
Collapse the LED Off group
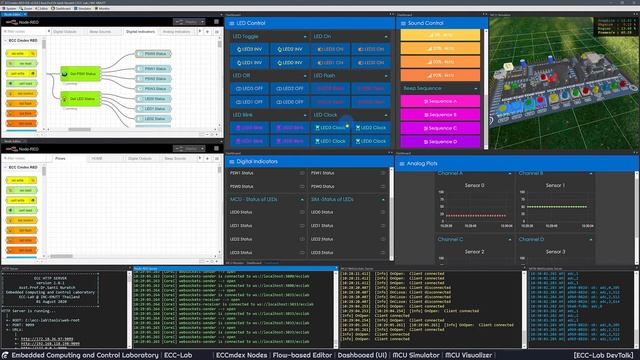coord(305,76)
